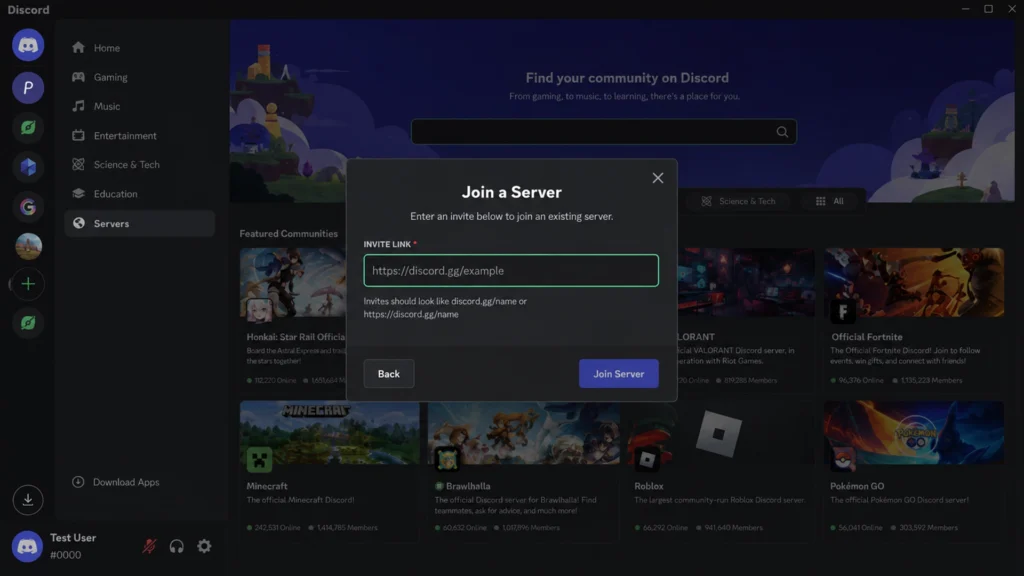The width and height of the screenshot is (1024, 576).
Task: Click the Home house icon in sidebar
Action: [78, 47]
